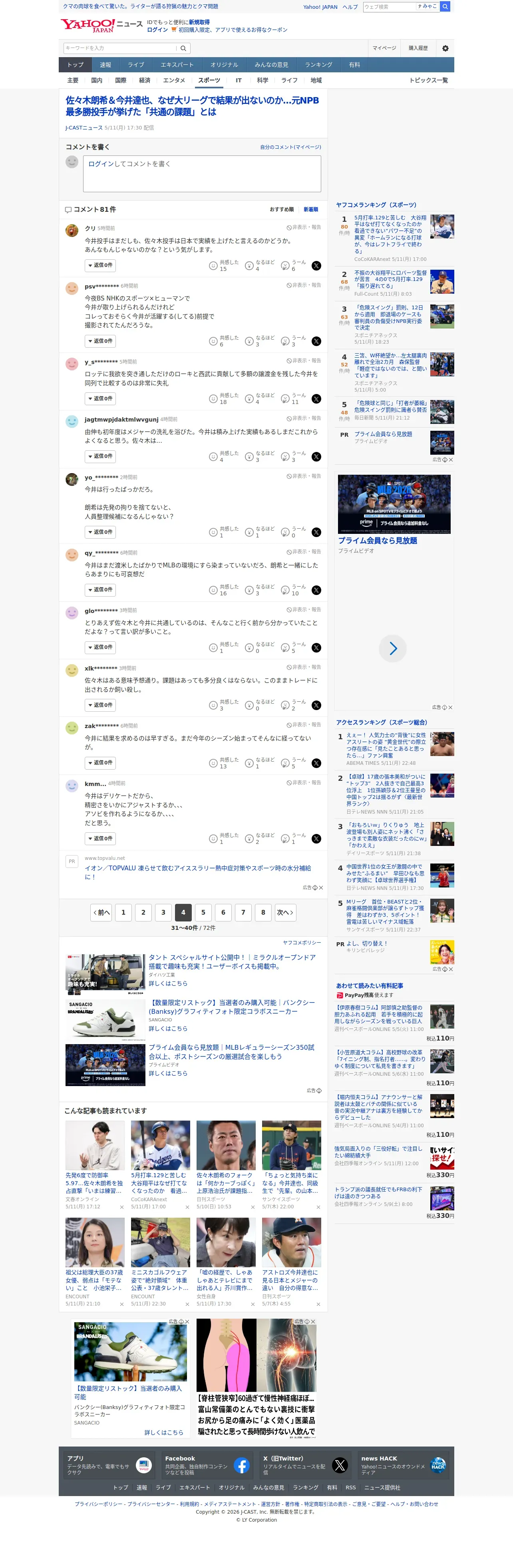Click the ヤフコメポリシー link

coord(302,943)
